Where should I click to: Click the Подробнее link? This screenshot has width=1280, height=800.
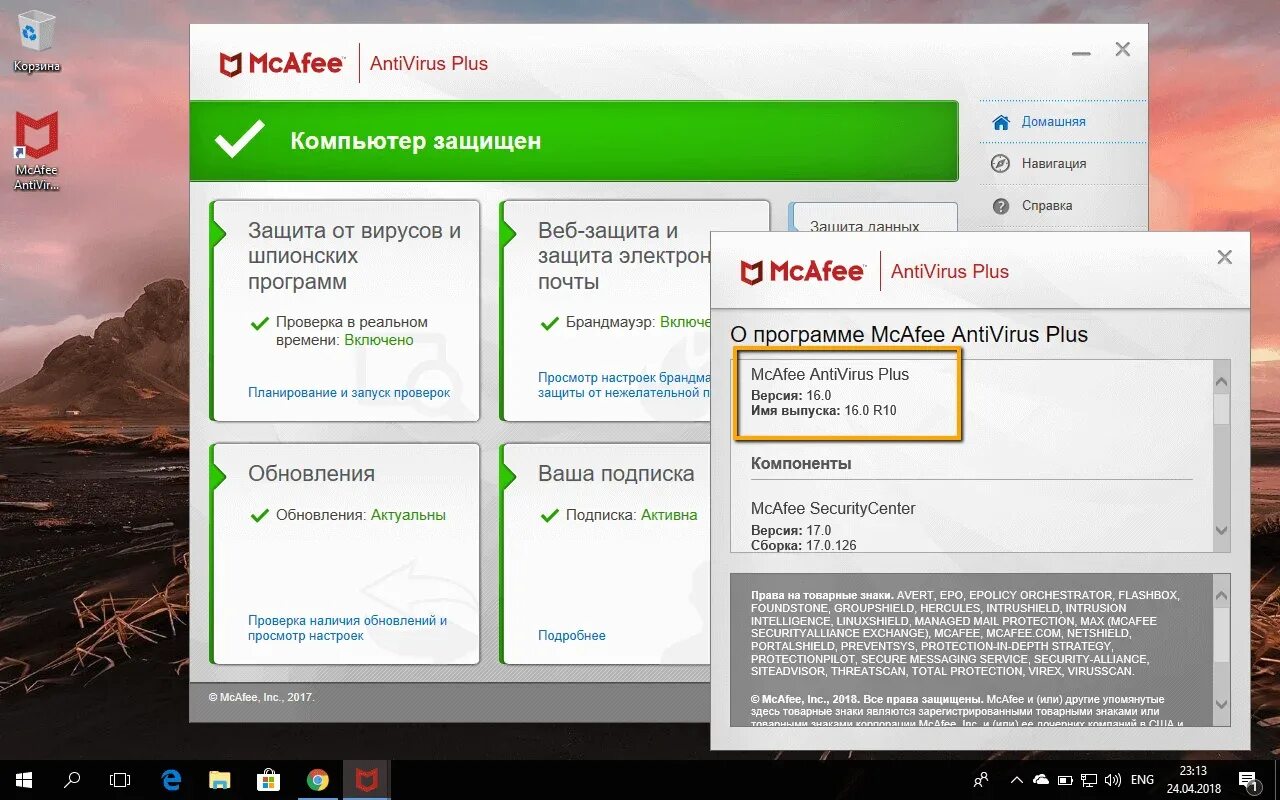pos(572,636)
